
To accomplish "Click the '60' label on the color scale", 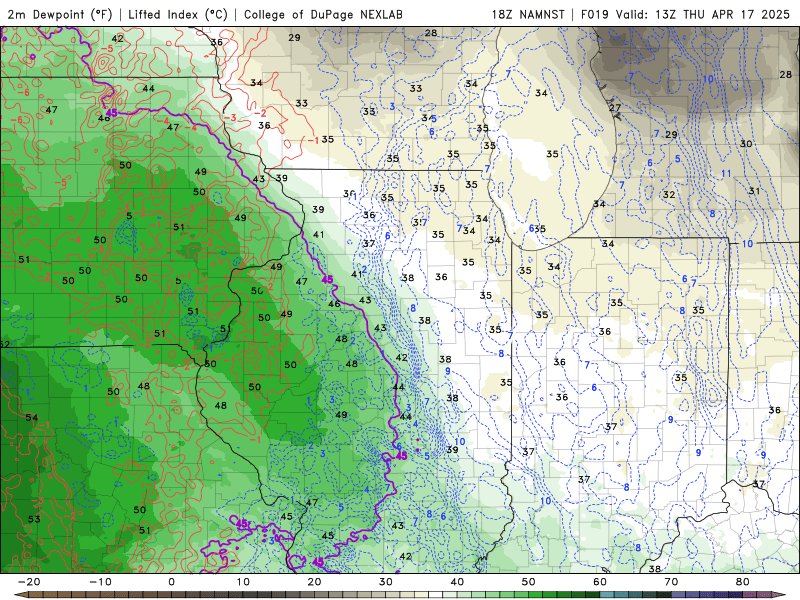I will pos(600,582).
